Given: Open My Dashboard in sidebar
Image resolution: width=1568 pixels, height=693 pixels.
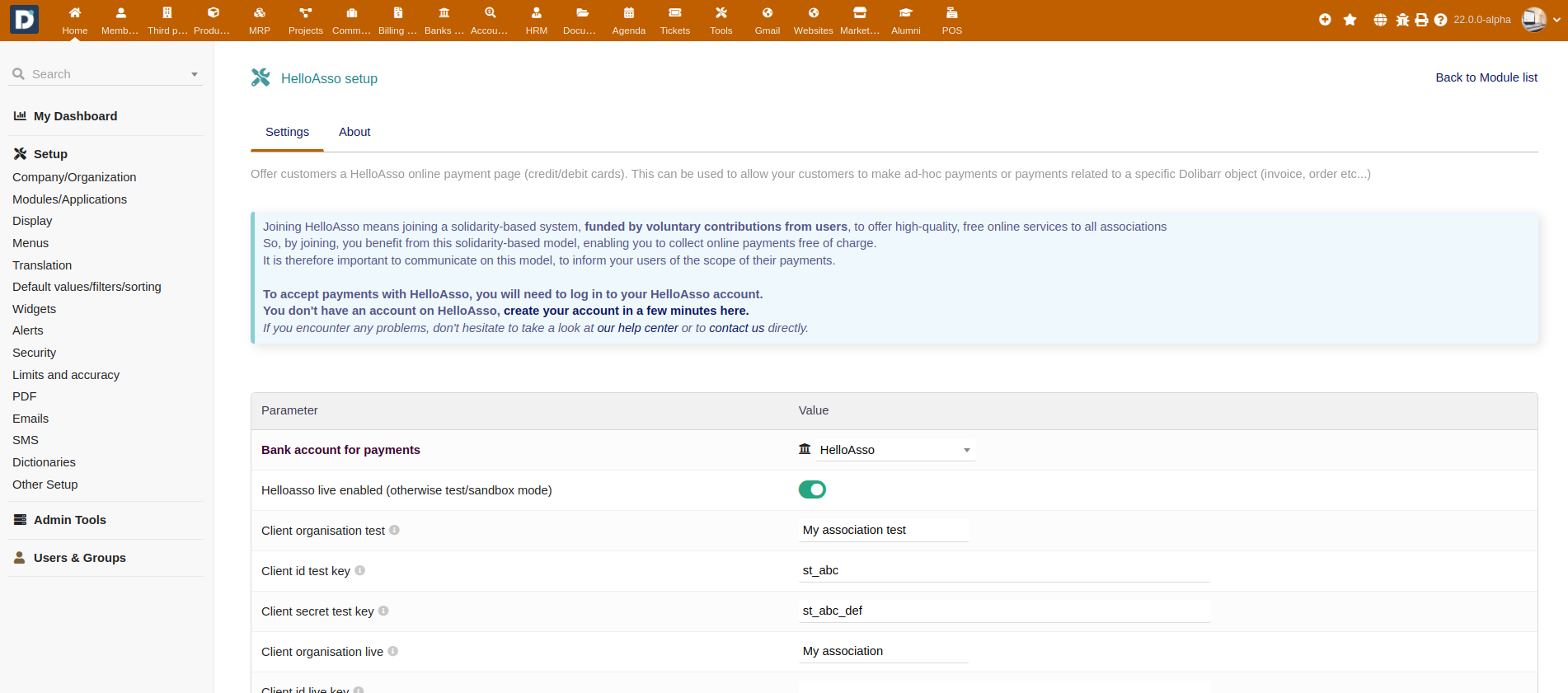Looking at the screenshot, I should [x=75, y=116].
